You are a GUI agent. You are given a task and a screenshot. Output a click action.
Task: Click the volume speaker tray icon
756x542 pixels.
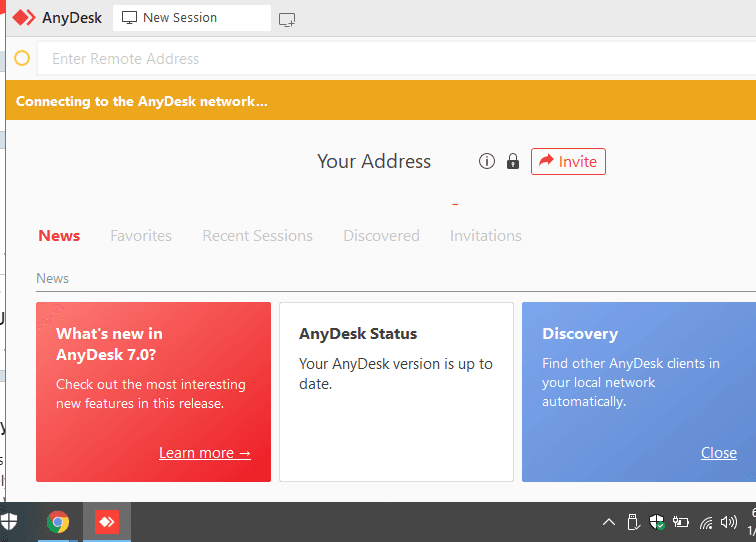(729, 522)
